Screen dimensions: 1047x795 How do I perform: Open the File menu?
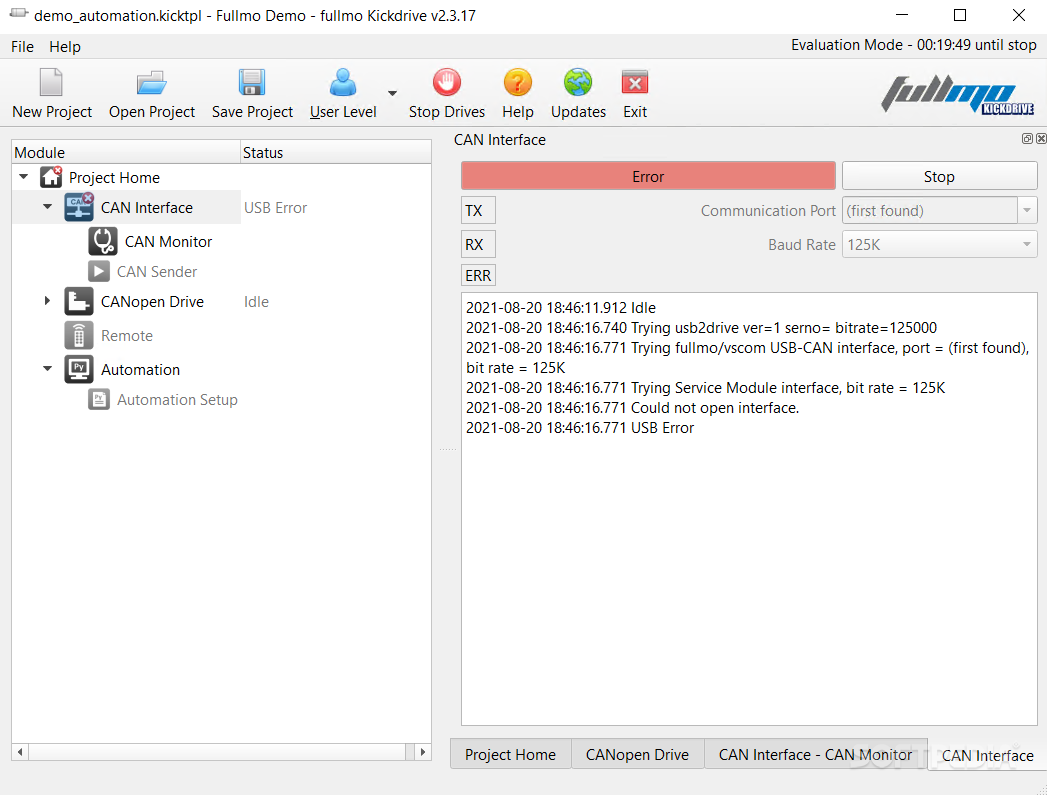(x=22, y=46)
